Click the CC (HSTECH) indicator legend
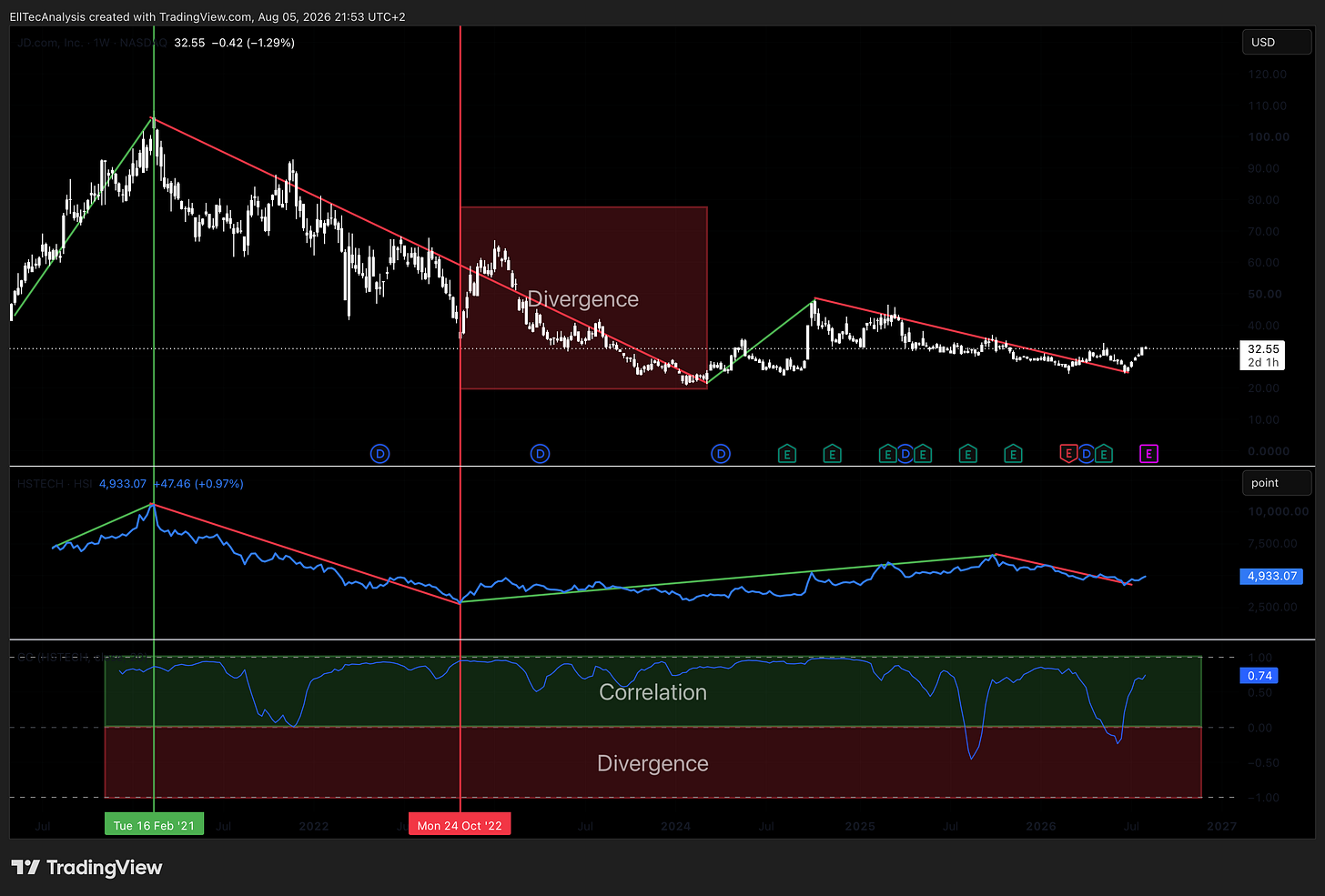The height and width of the screenshot is (896, 1325). [x=82, y=657]
